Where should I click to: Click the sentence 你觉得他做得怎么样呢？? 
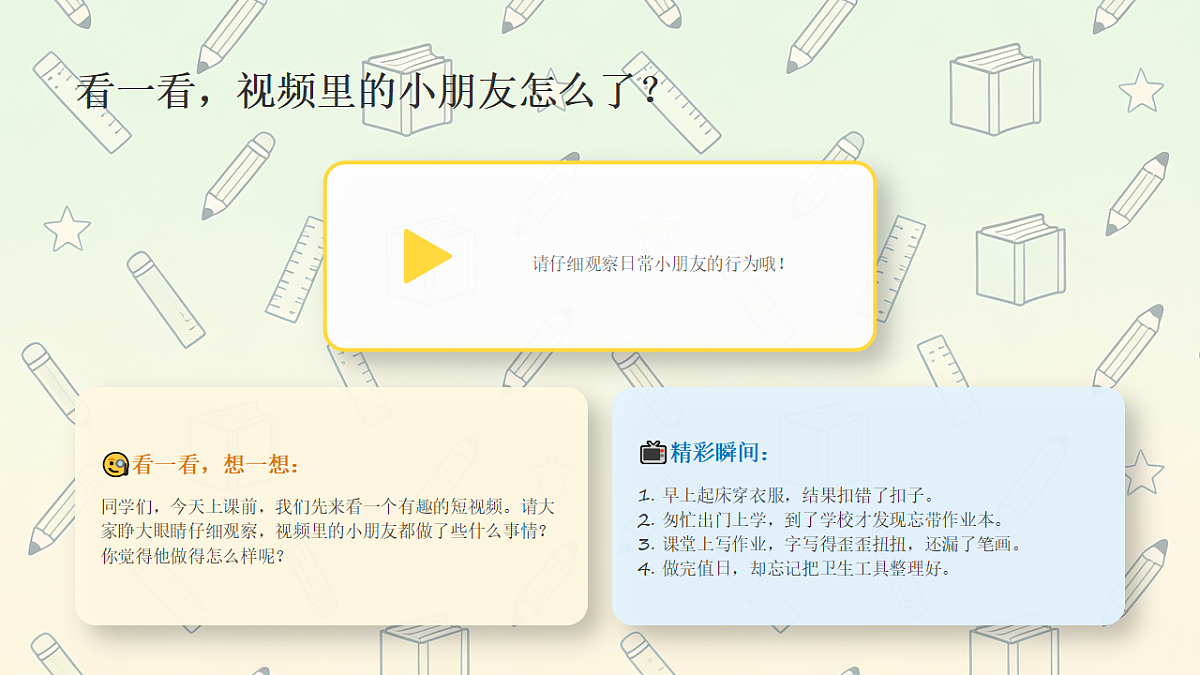[x=193, y=556]
